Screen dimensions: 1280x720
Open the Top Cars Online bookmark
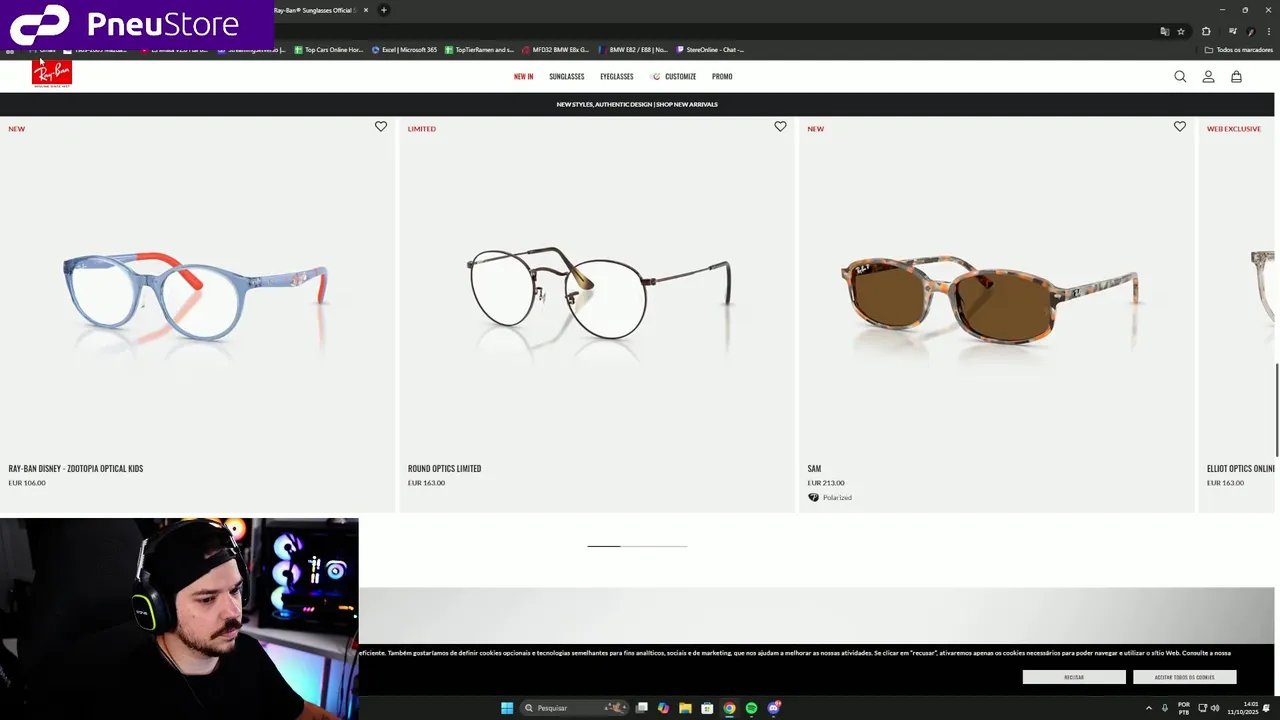[x=328, y=49]
